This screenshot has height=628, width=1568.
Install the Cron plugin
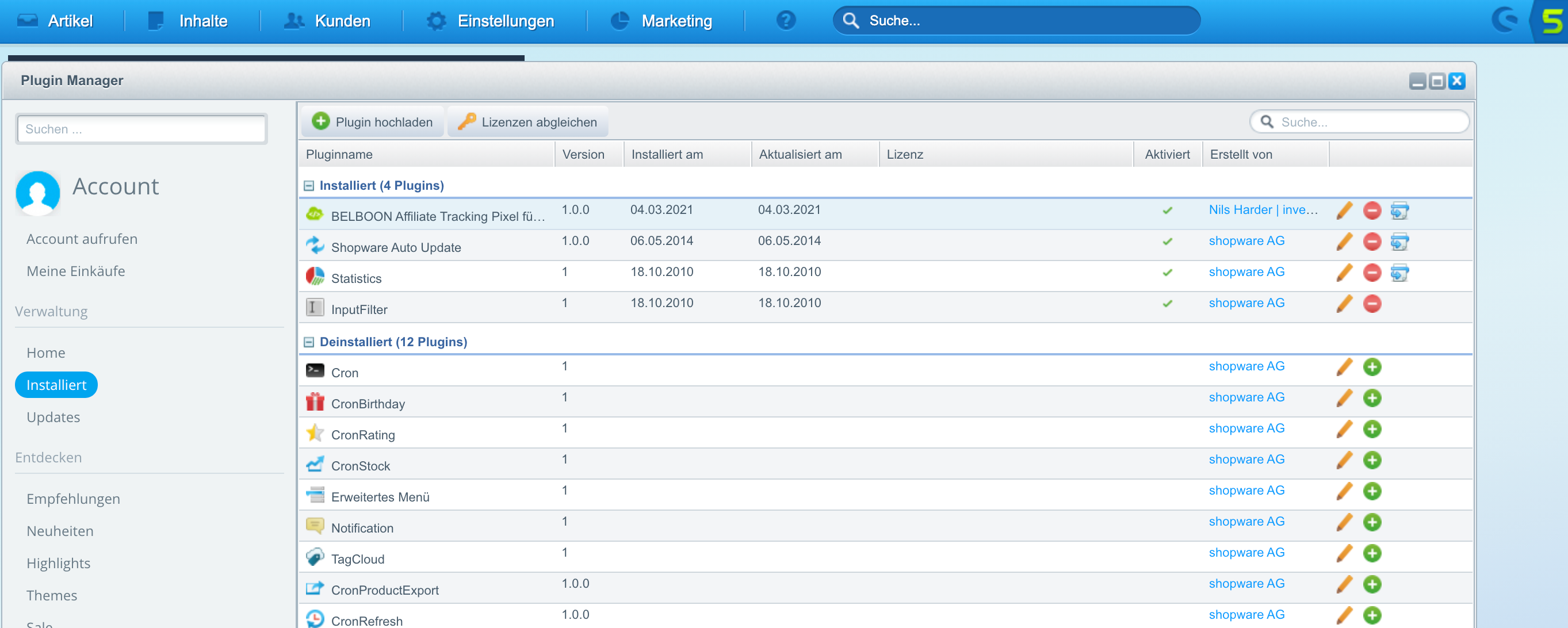[1372, 367]
